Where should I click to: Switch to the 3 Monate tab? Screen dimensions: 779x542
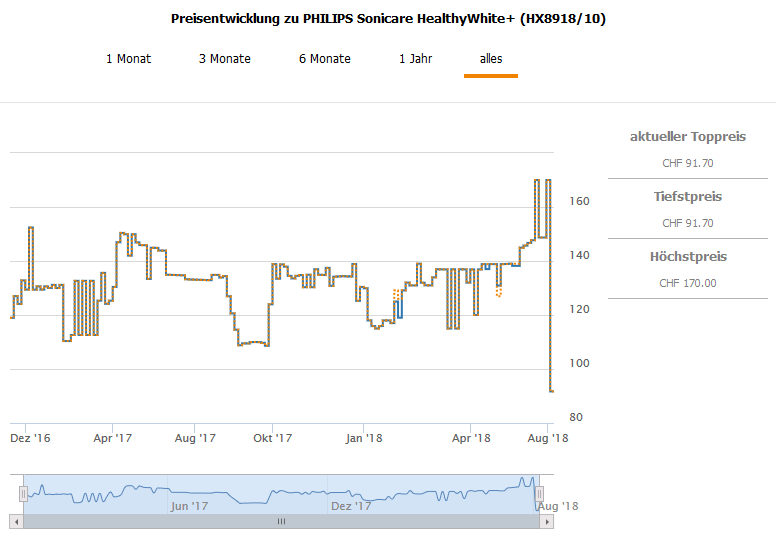click(224, 59)
